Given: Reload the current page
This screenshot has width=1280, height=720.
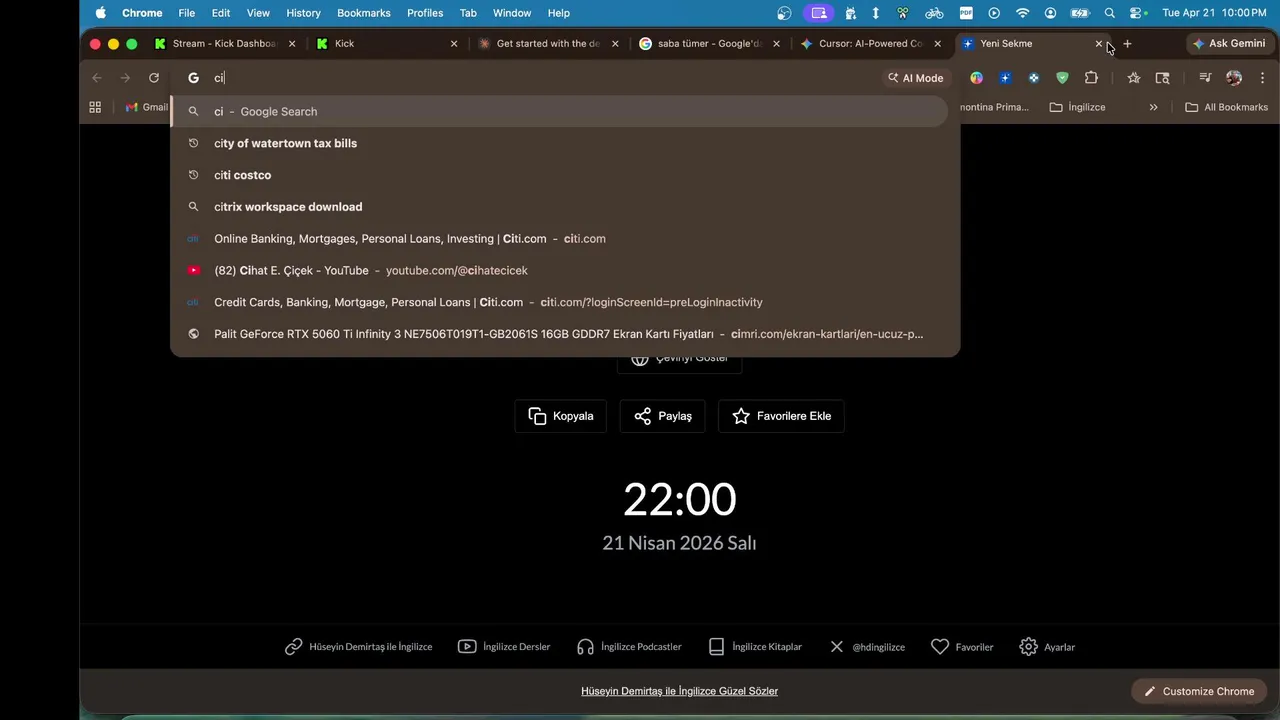Looking at the screenshot, I should click(x=154, y=78).
